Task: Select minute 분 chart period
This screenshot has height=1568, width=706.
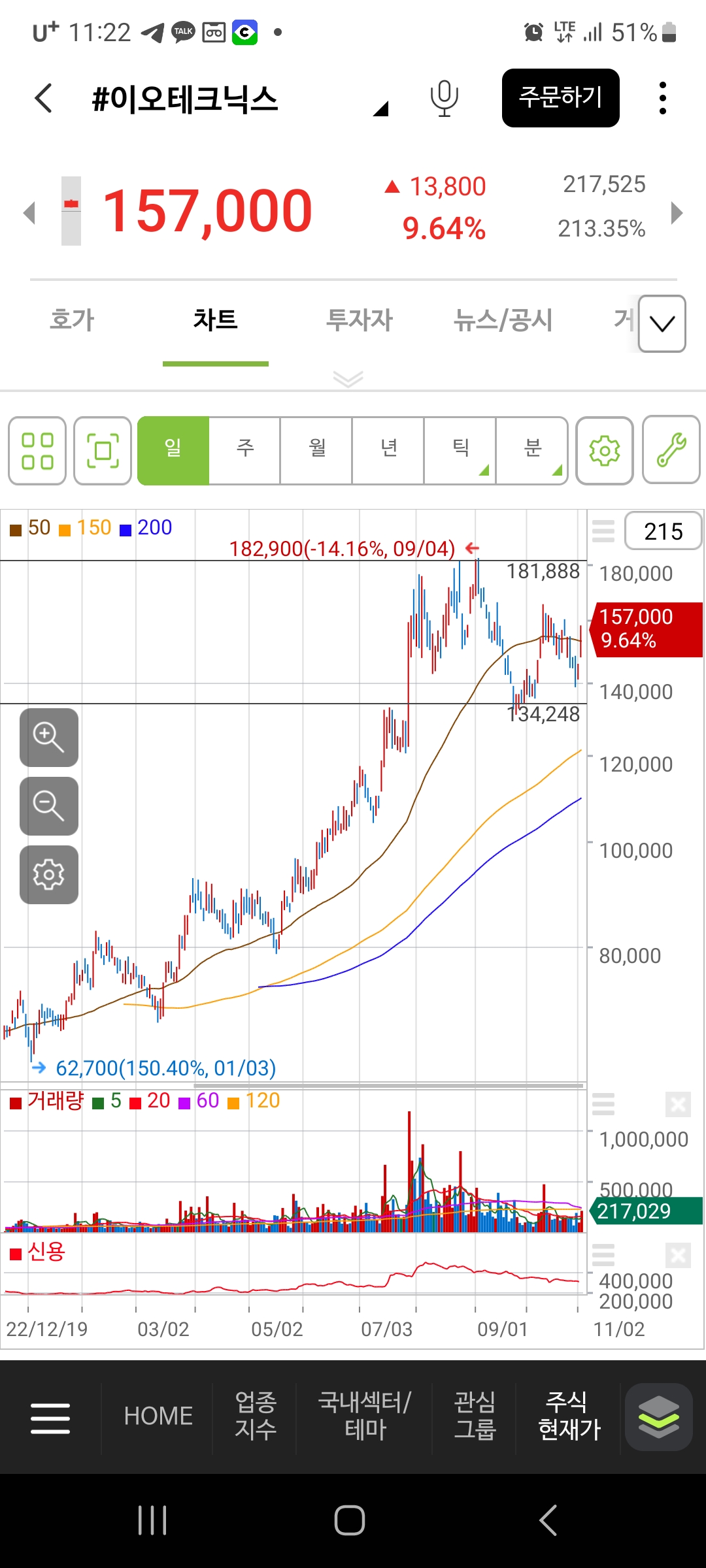Action: click(x=532, y=451)
